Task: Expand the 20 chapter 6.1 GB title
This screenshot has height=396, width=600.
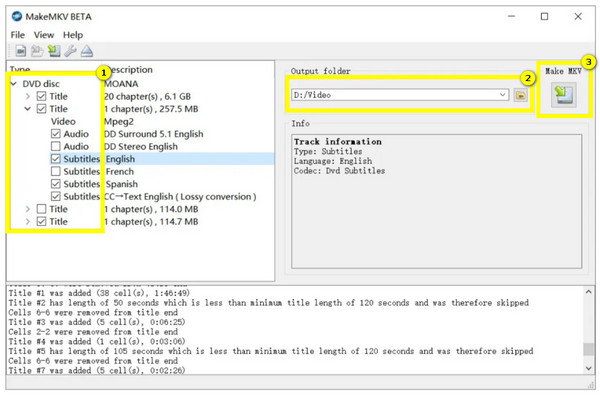Action: click(28, 96)
